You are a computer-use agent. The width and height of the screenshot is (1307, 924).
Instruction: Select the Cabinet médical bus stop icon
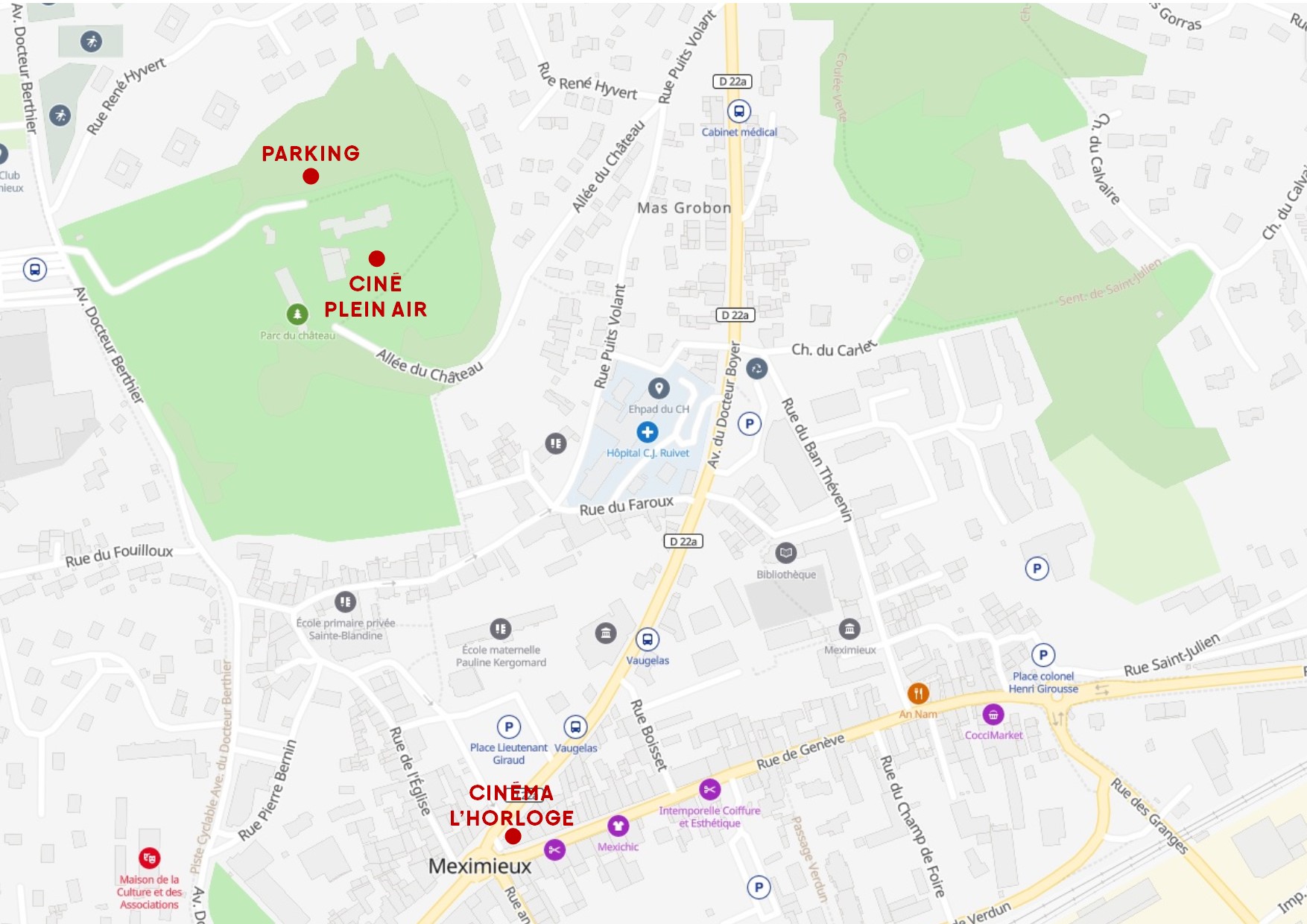[739, 112]
